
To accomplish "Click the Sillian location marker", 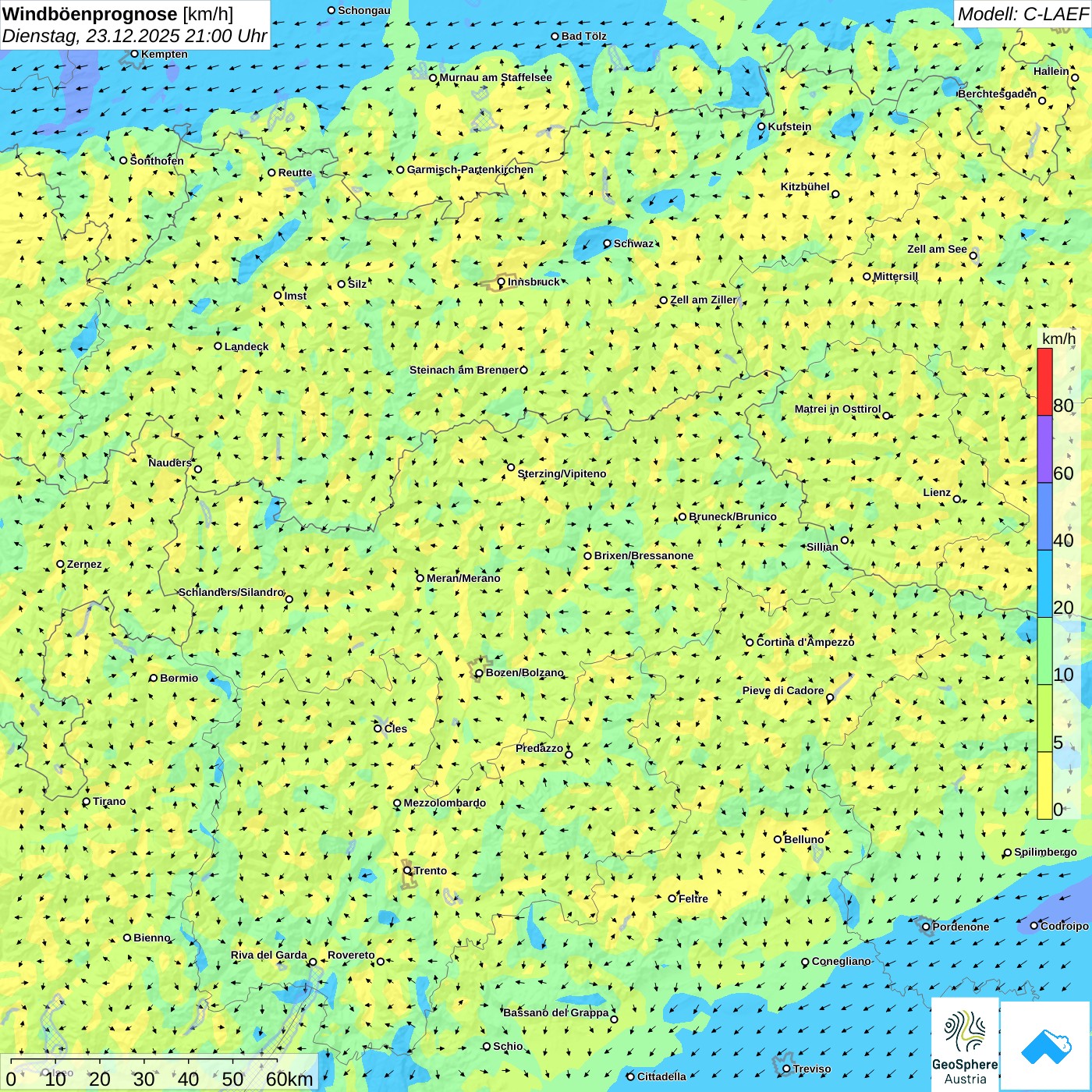I will (845, 540).
